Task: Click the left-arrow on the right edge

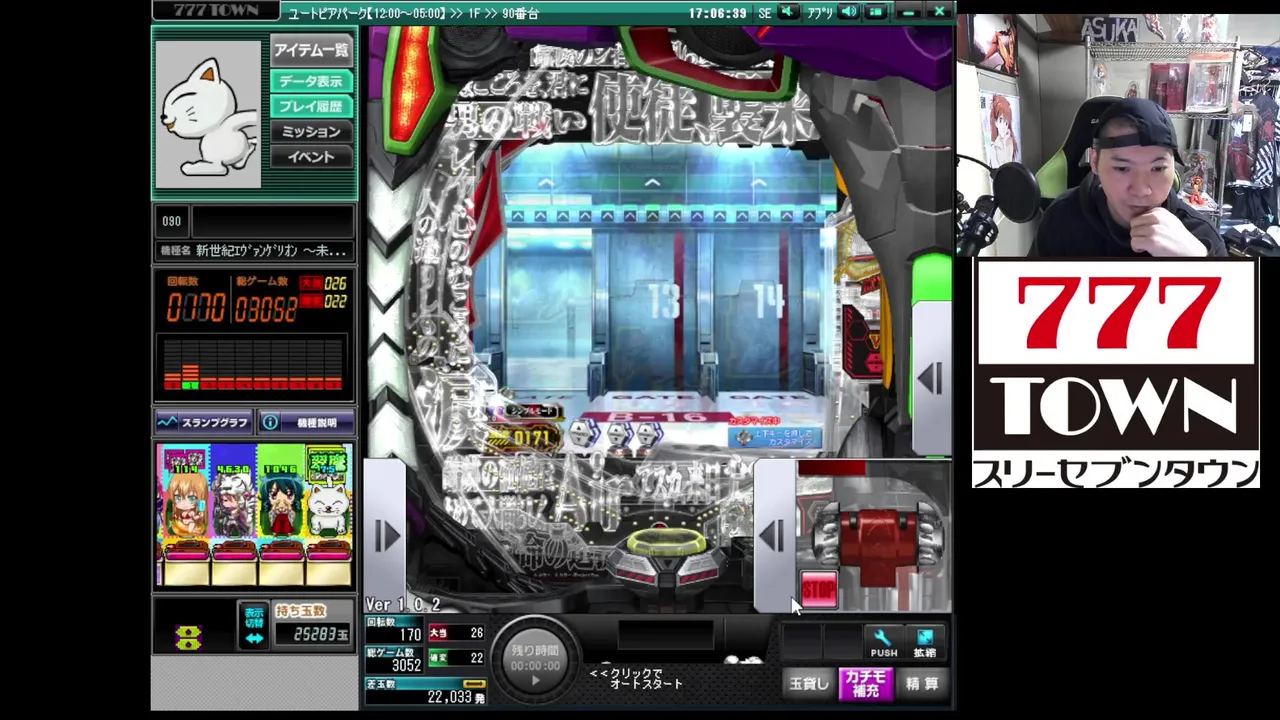Action: click(x=930, y=378)
